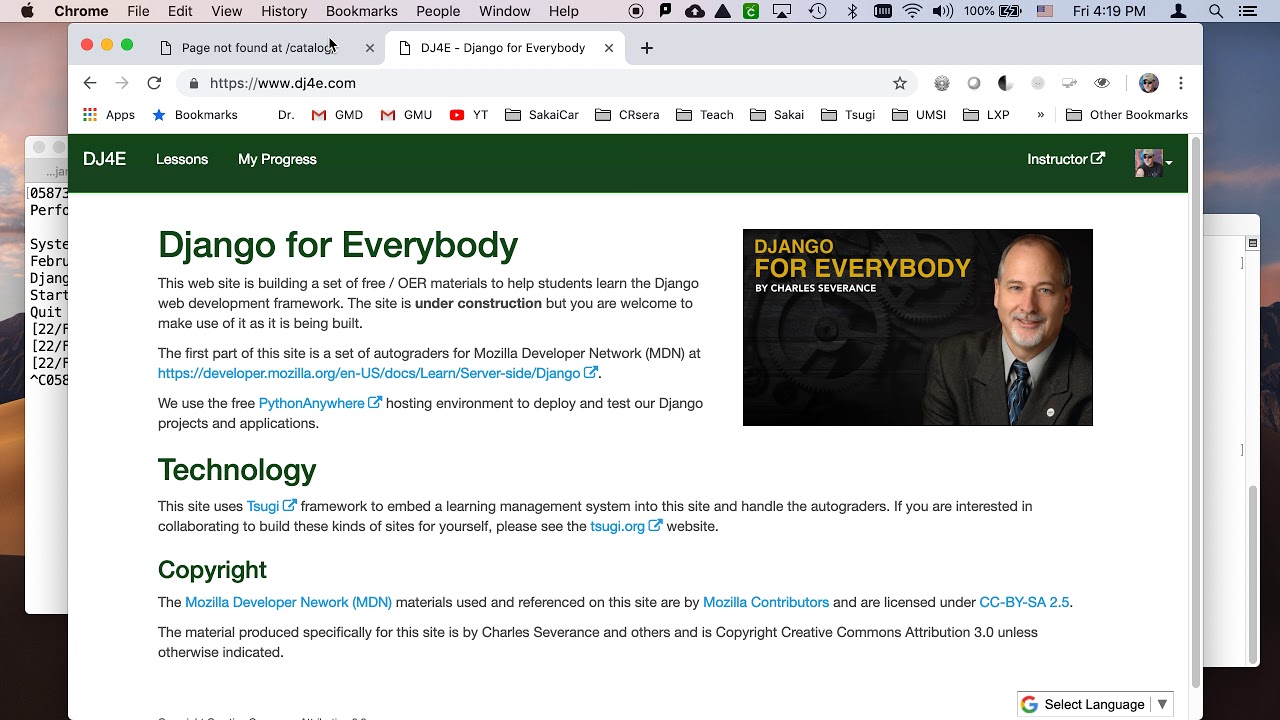Screen dimensions: 1280x720
Task: Open the Apps grid shortcut in bookmarks bar
Action: coord(109,115)
